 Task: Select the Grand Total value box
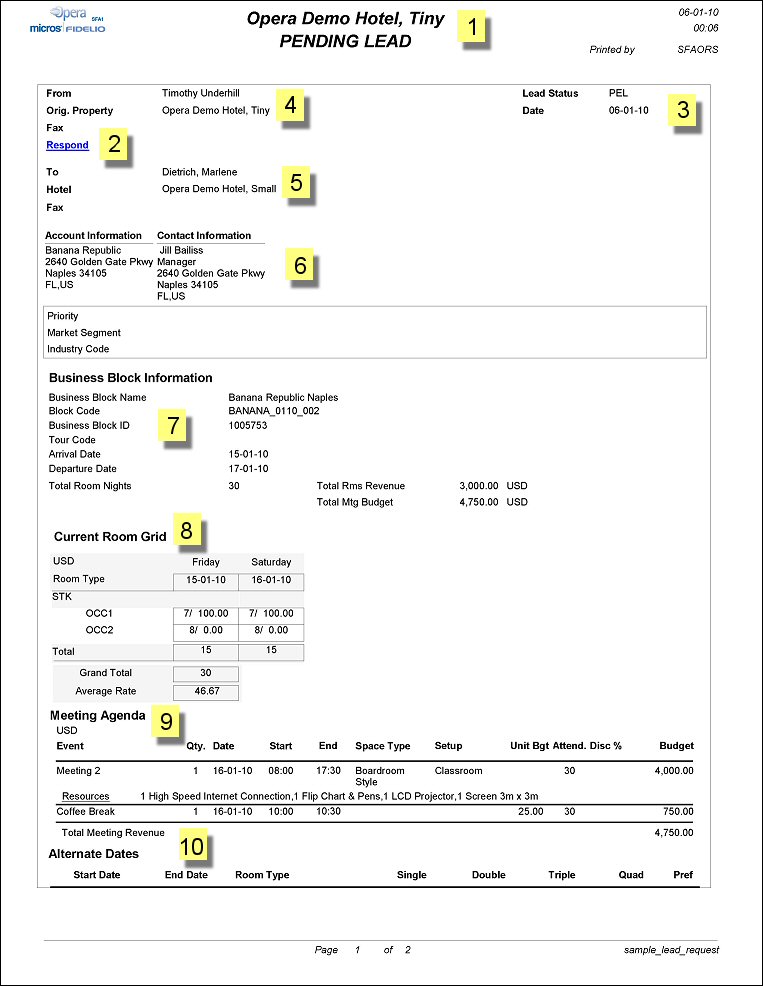206,673
